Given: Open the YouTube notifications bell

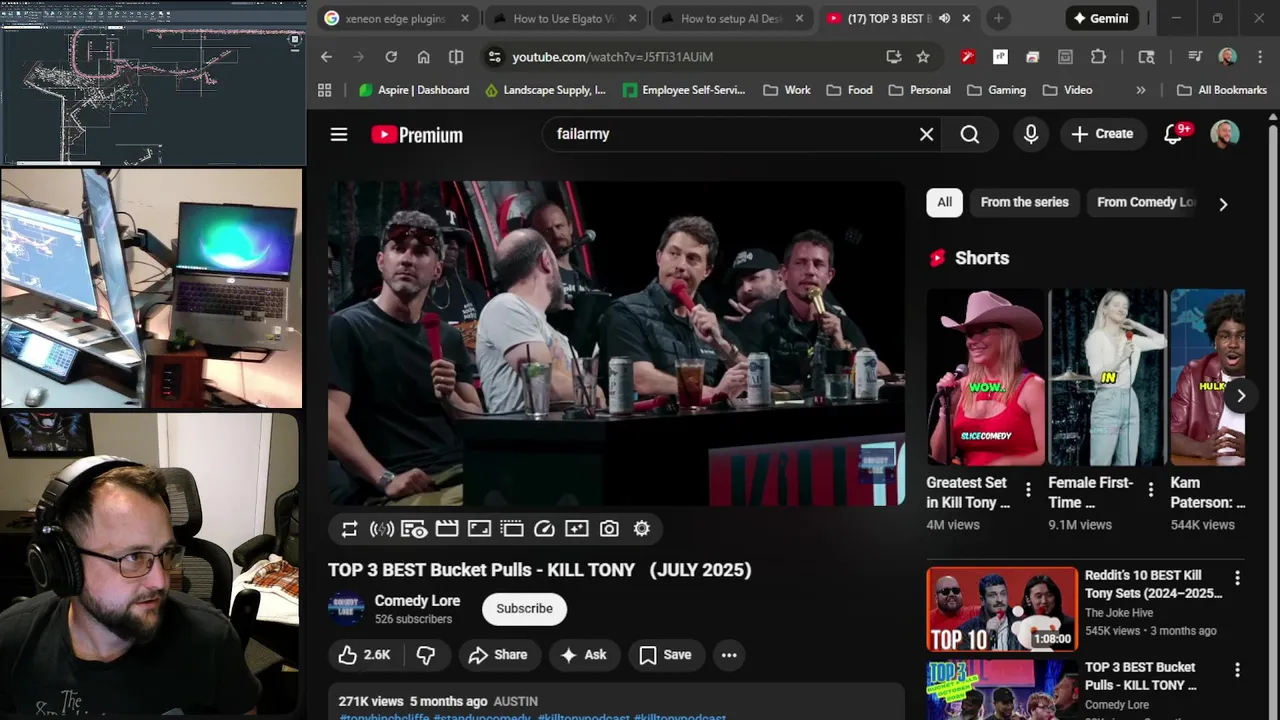Looking at the screenshot, I should 1173,134.
